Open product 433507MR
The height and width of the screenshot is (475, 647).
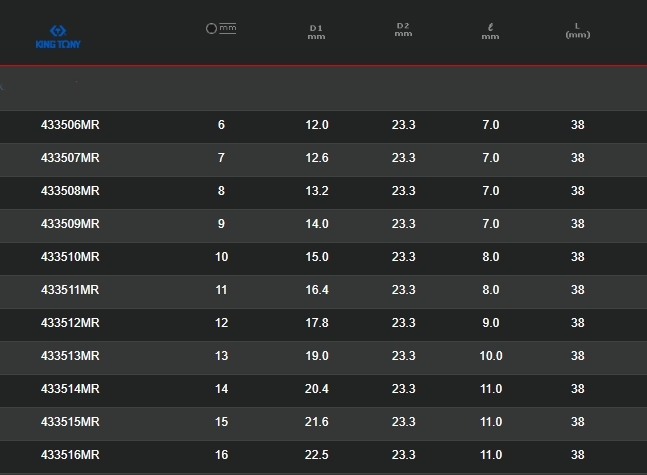pyautogui.click(x=70, y=158)
